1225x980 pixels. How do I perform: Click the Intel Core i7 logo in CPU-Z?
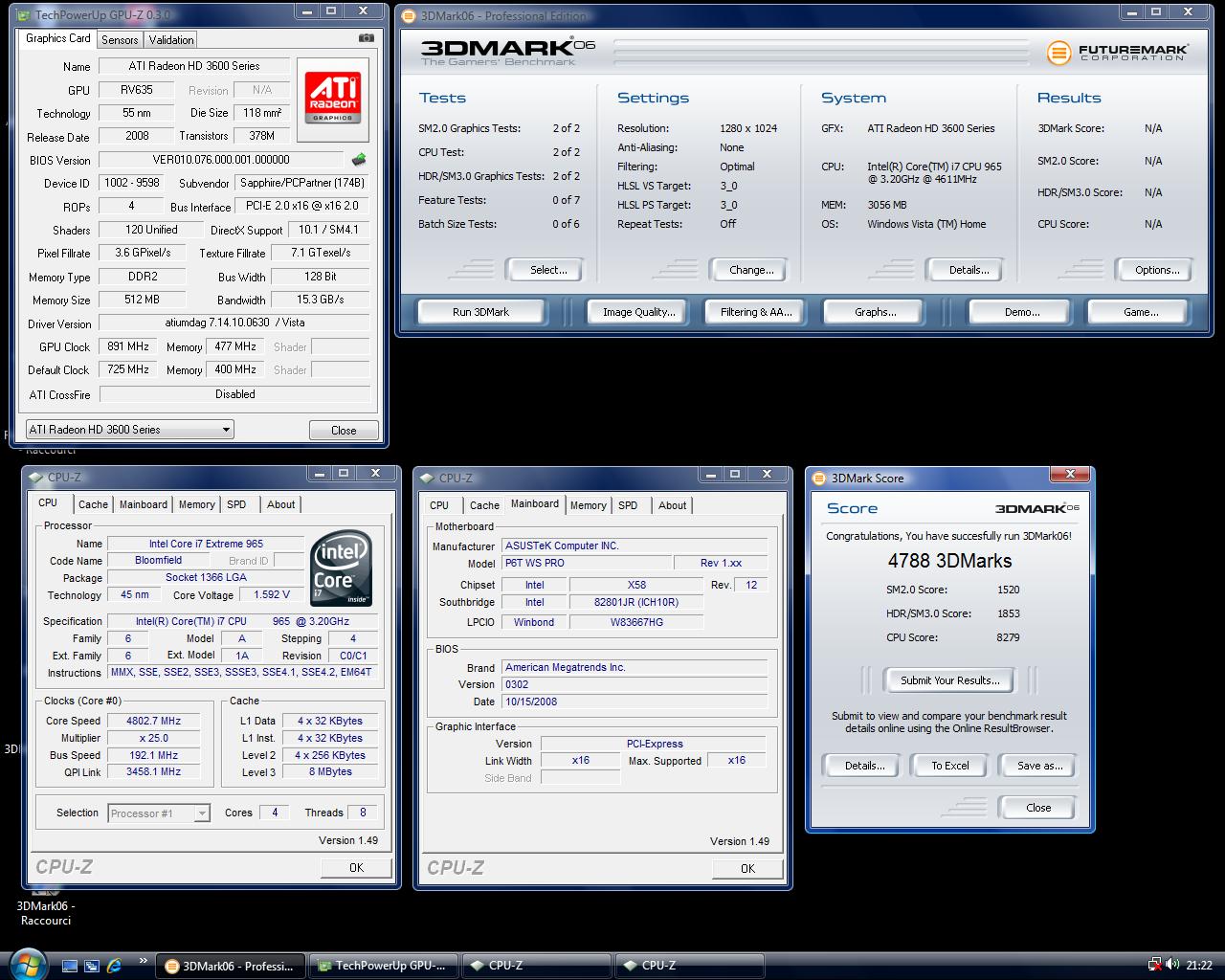point(341,570)
